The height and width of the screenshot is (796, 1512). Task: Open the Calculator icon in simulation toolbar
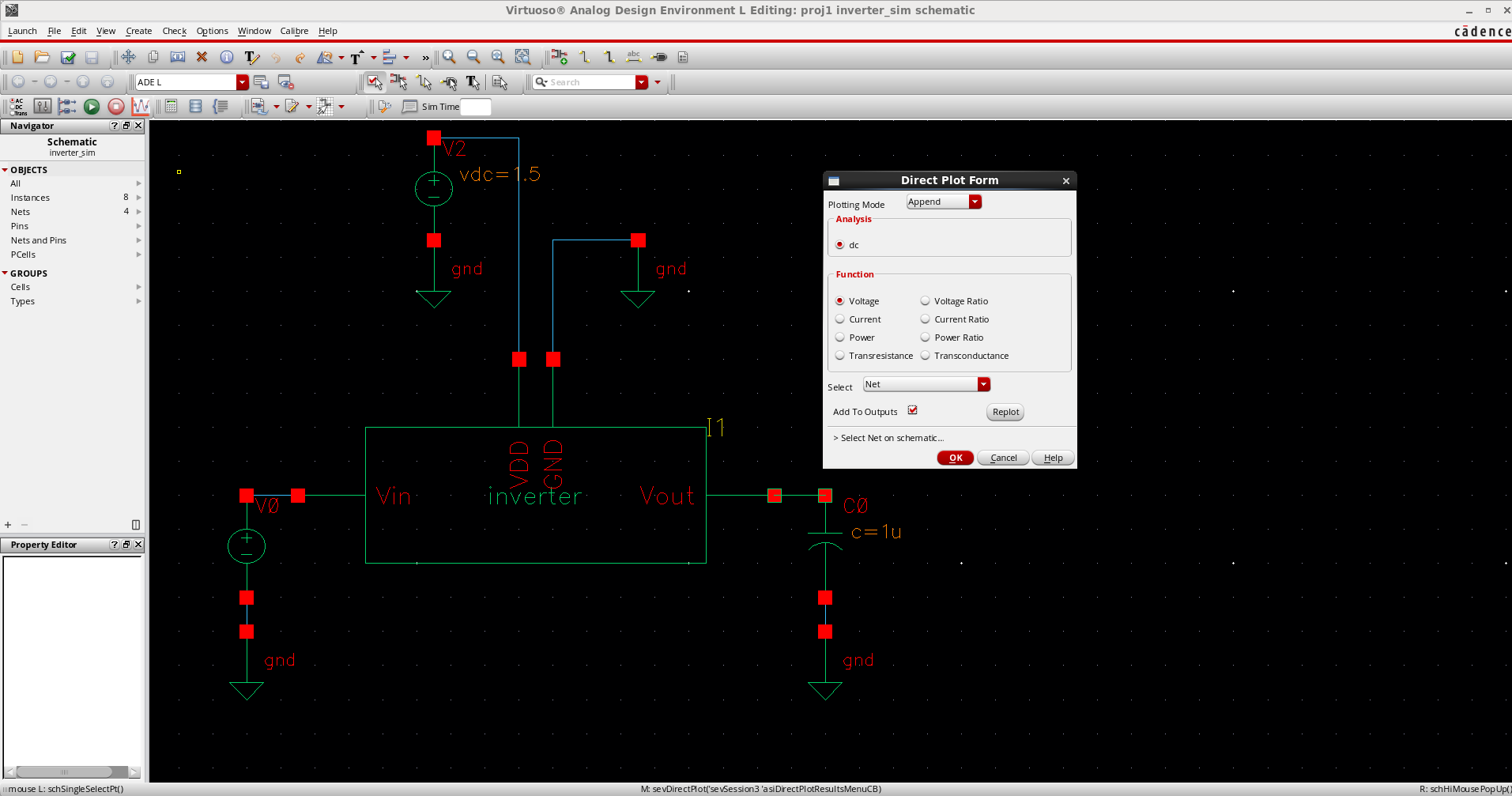point(171,107)
